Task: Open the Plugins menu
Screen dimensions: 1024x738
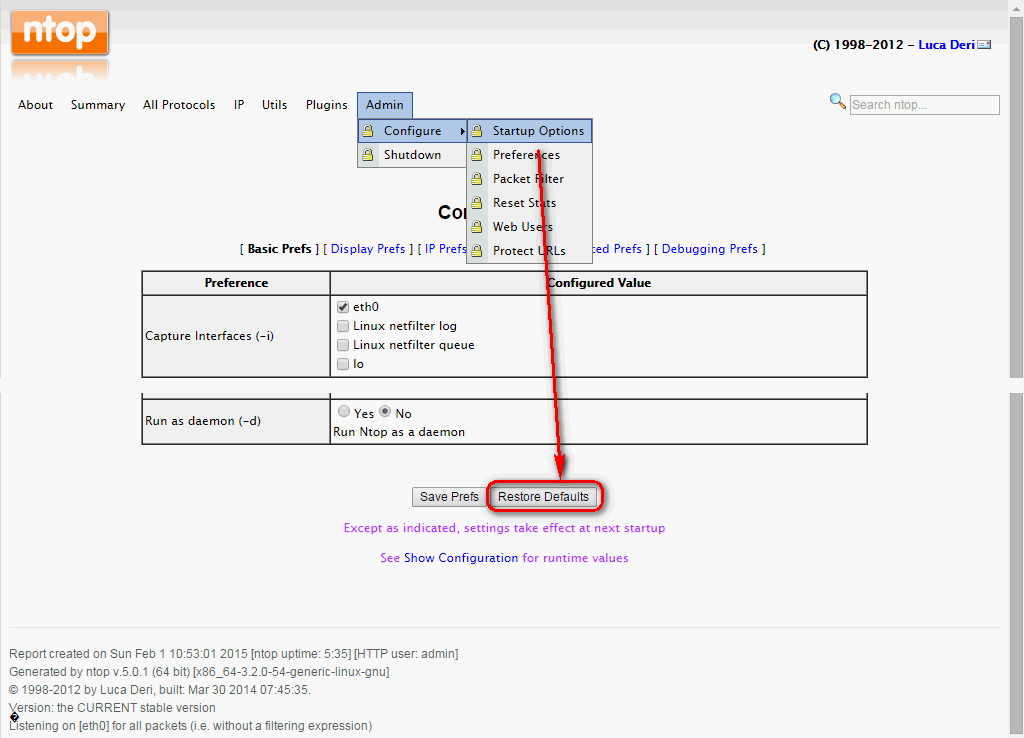Action: [327, 104]
